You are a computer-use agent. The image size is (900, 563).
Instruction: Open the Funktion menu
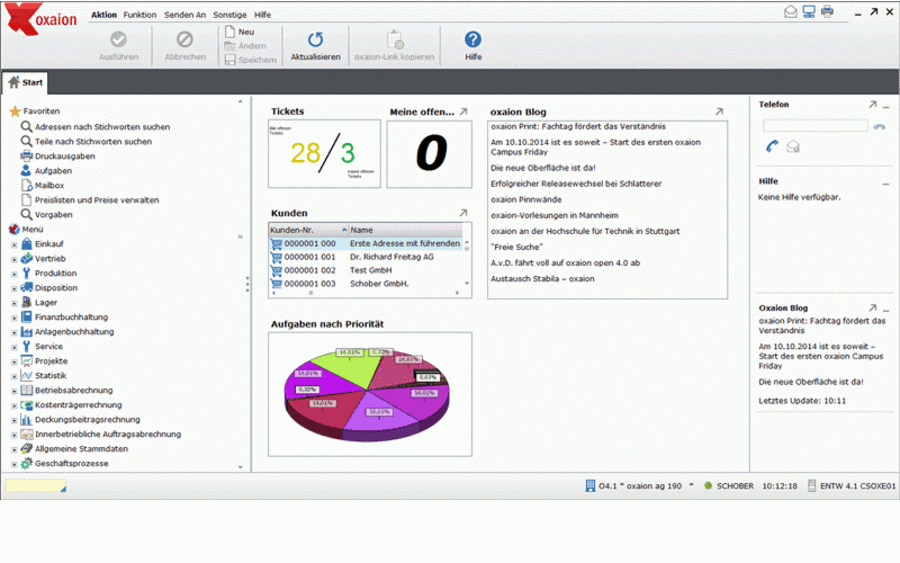point(139,15)
